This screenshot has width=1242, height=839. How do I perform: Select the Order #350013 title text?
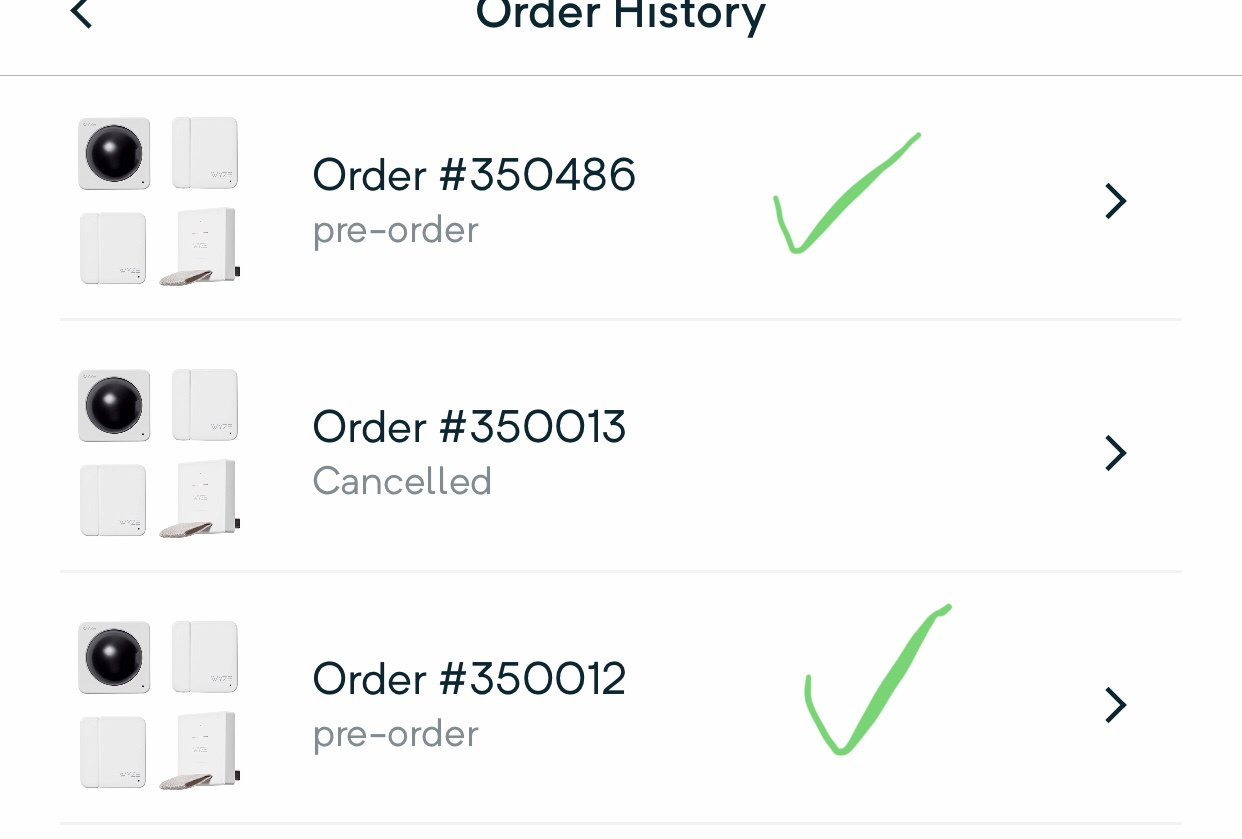(469, 427)
